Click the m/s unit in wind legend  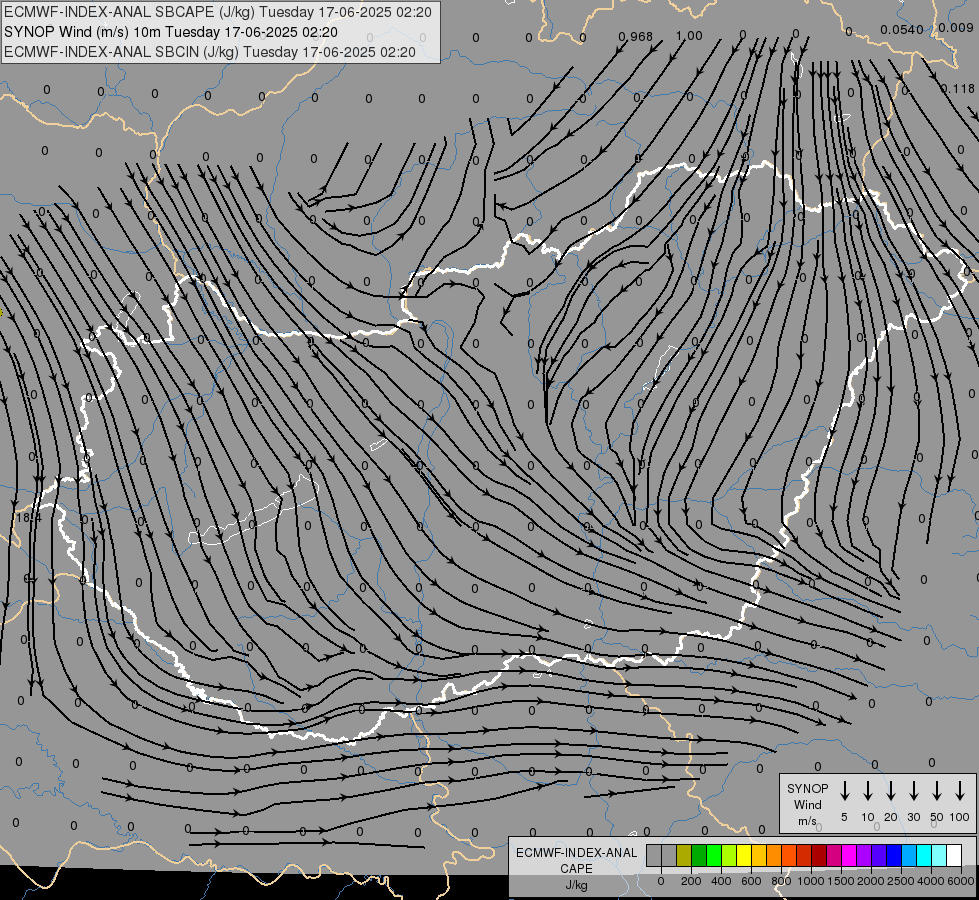point(807,821)
